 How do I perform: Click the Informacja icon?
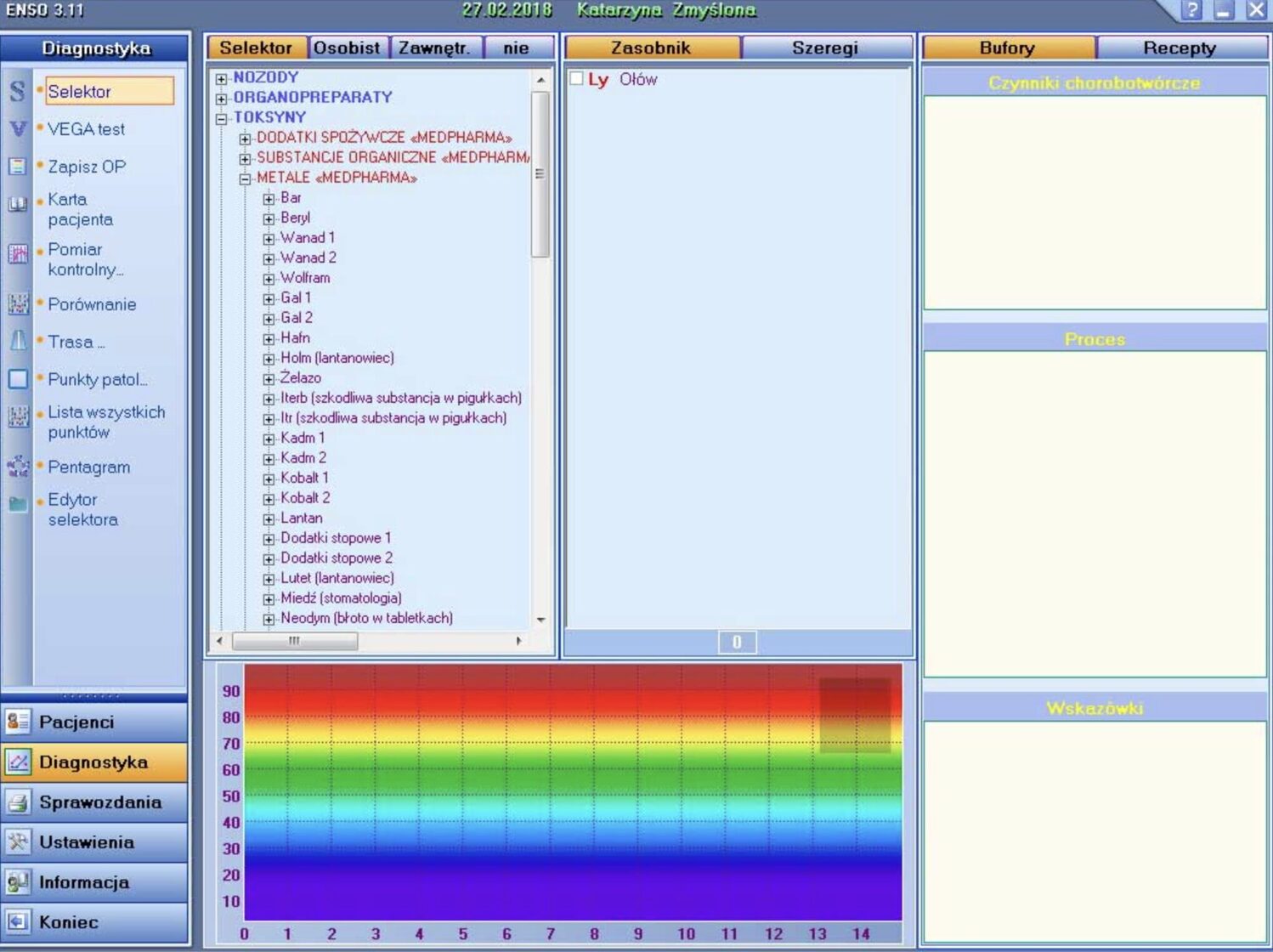click(x=17, y=881)
